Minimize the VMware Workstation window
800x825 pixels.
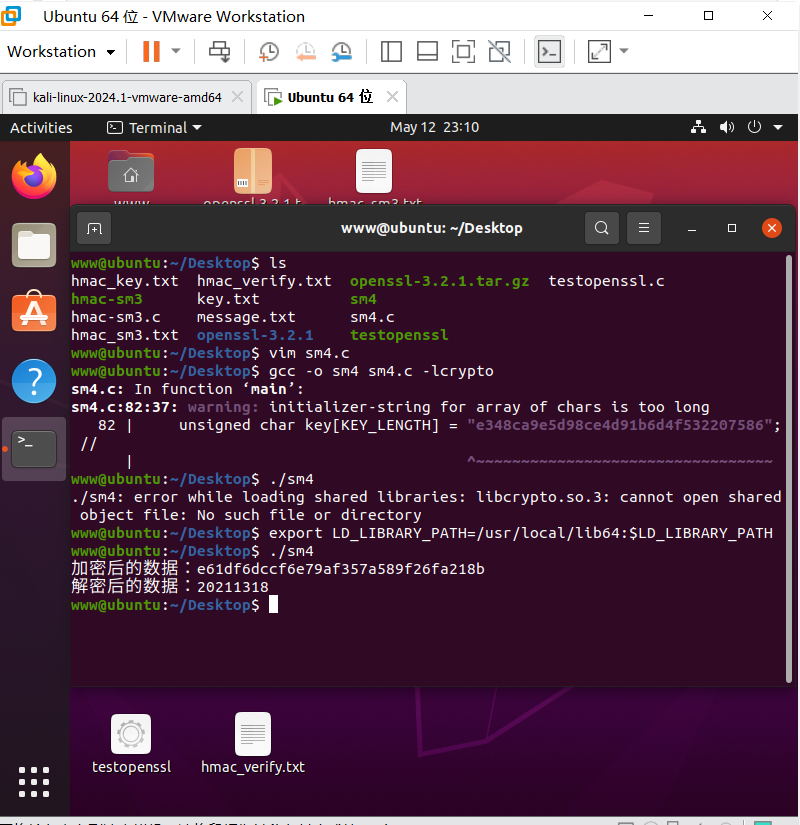[x=648, y=16]
